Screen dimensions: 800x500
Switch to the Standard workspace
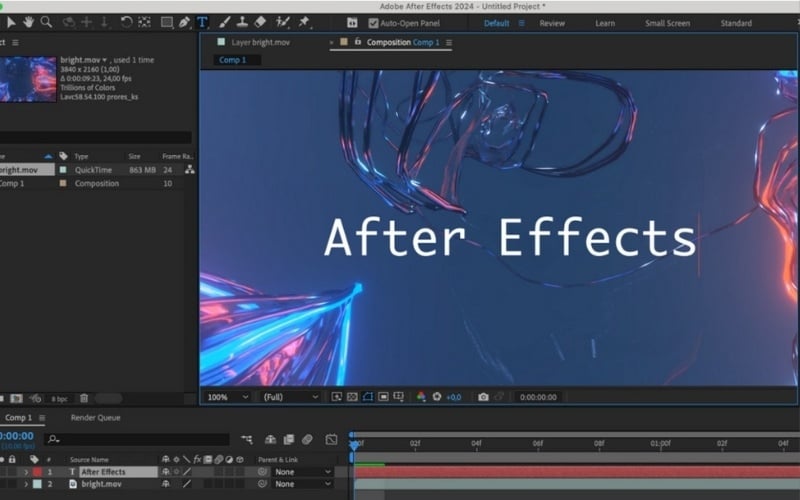pos(736,23)
